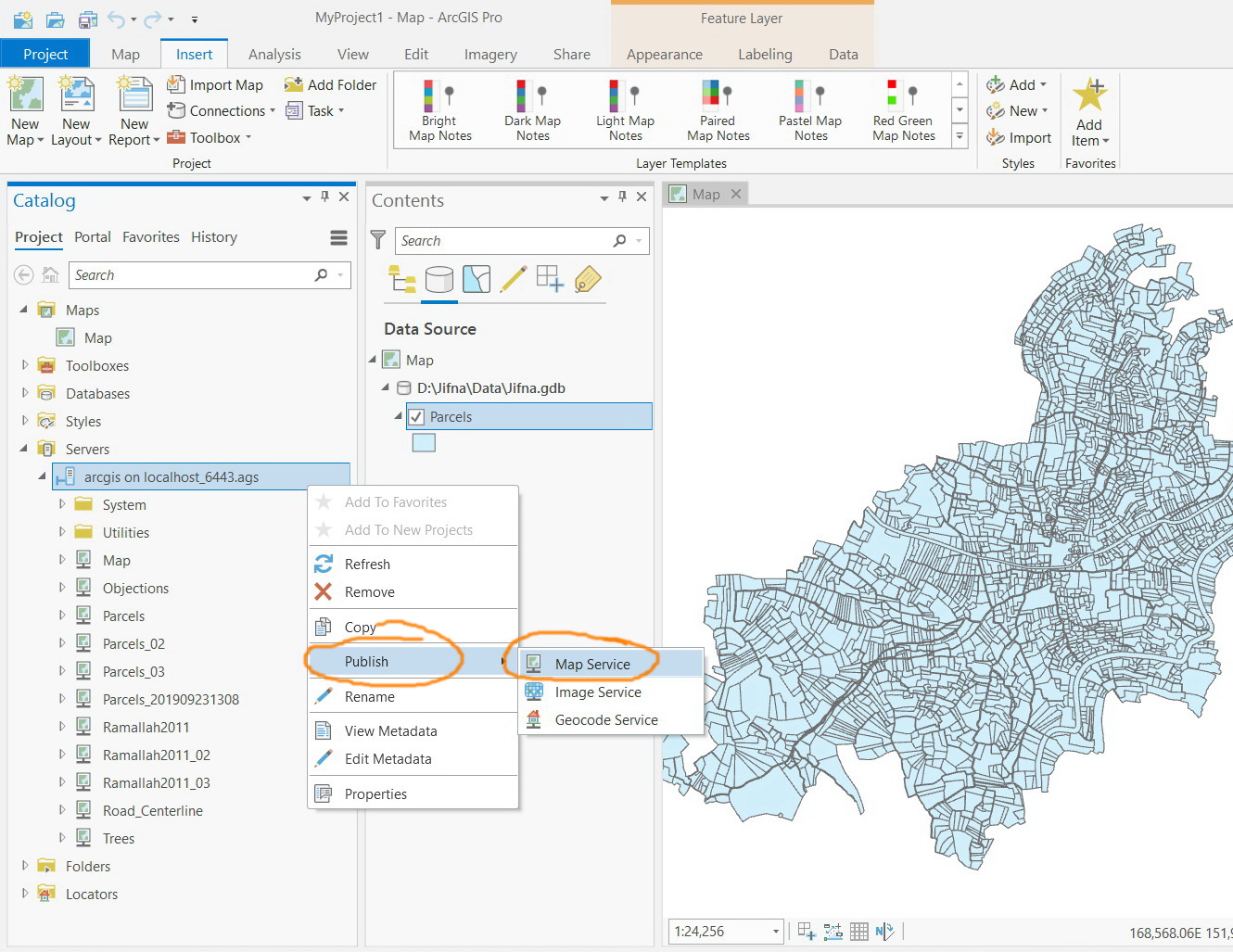The image size is (1233, 952).
Task: Click the Parcels layer symbol swatch
Action: click(x=424, y=443)
